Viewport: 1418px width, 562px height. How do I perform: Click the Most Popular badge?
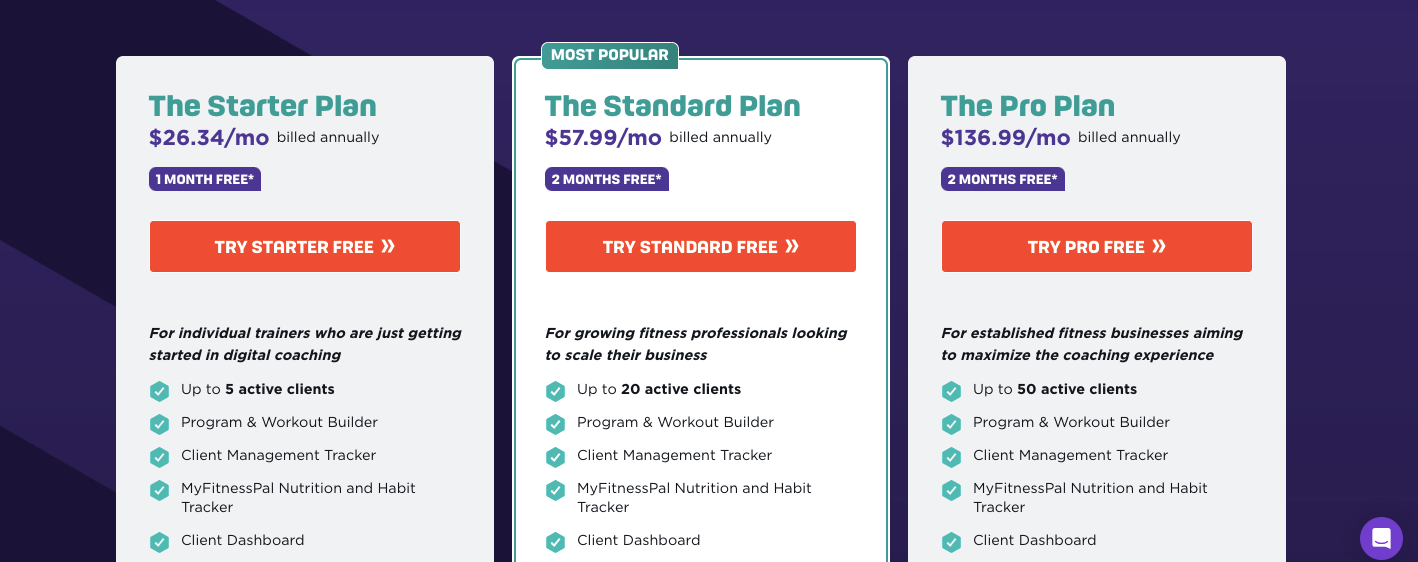[x=610, y=55]
